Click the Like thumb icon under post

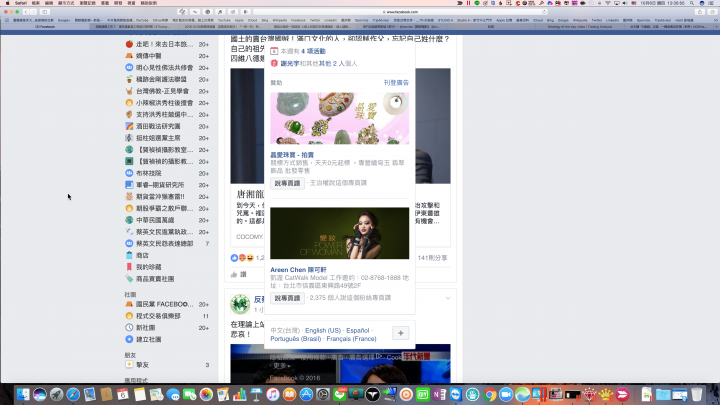pos(234,275)
